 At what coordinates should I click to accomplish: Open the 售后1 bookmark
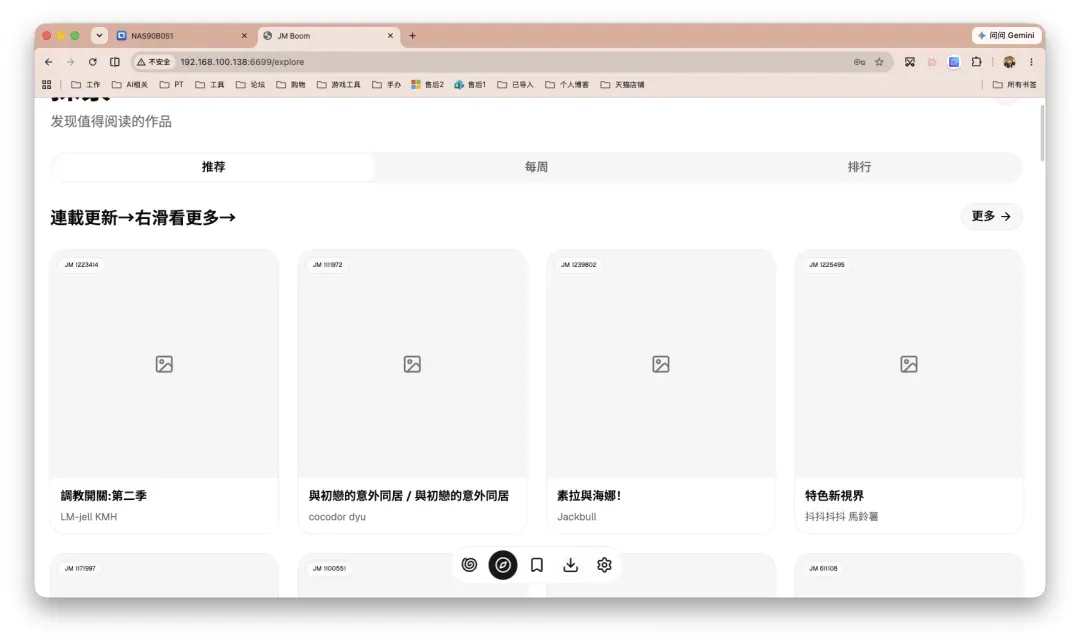pos(470,85)
